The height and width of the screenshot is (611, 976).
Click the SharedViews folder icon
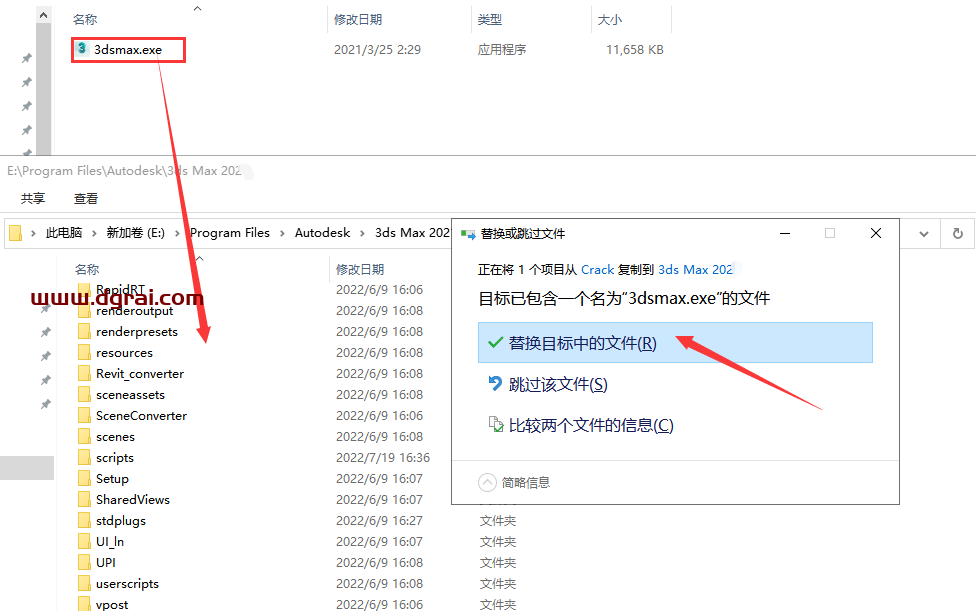click(84, 500)
